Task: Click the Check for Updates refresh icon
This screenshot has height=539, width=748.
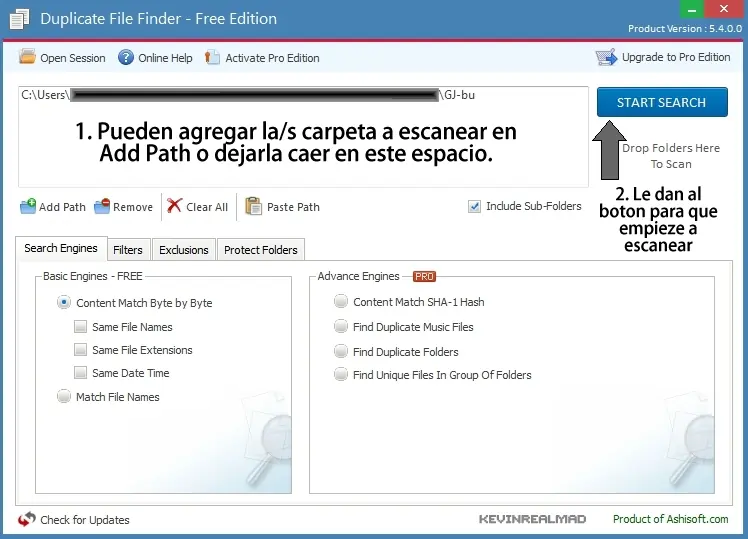Action: 27,519
